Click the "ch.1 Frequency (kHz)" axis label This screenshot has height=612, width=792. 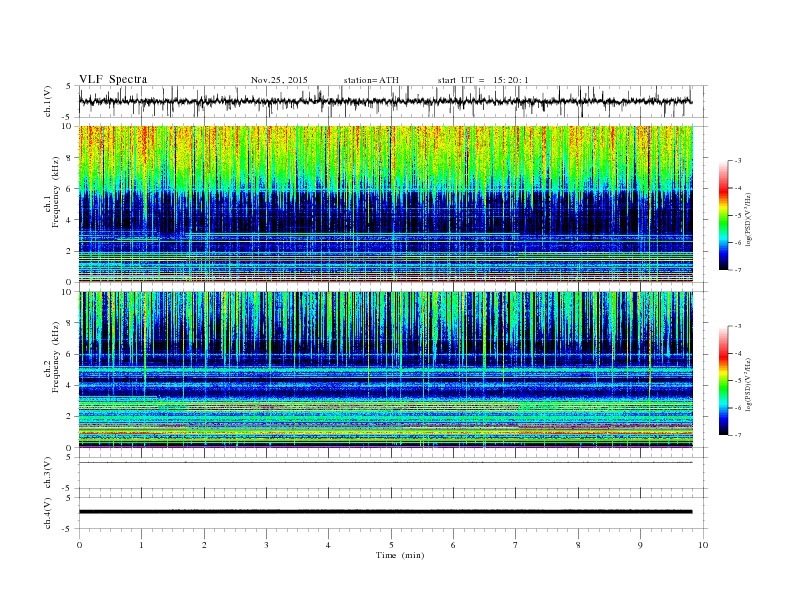(x=52, y=204)
